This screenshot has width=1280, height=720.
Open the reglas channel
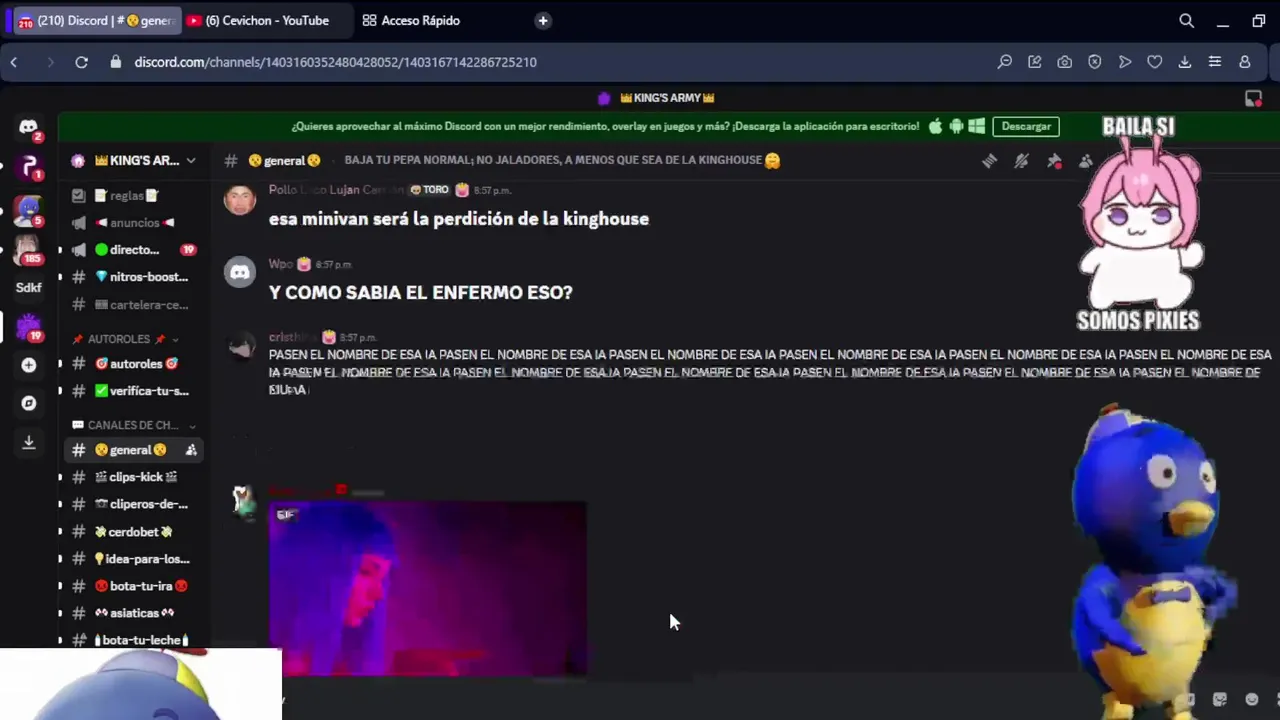[133, 196]
